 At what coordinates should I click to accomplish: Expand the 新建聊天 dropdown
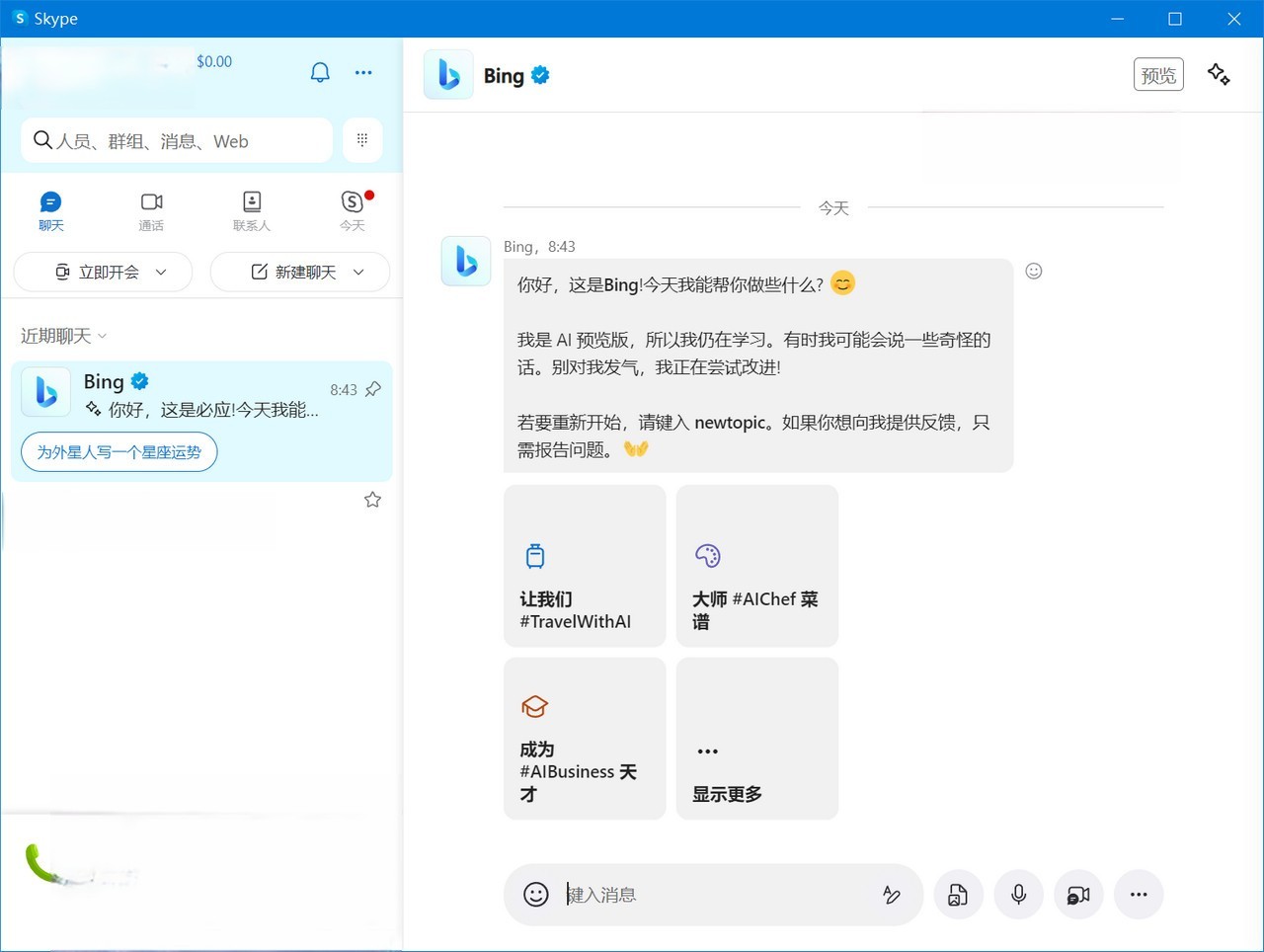click(x=358, y=272)
